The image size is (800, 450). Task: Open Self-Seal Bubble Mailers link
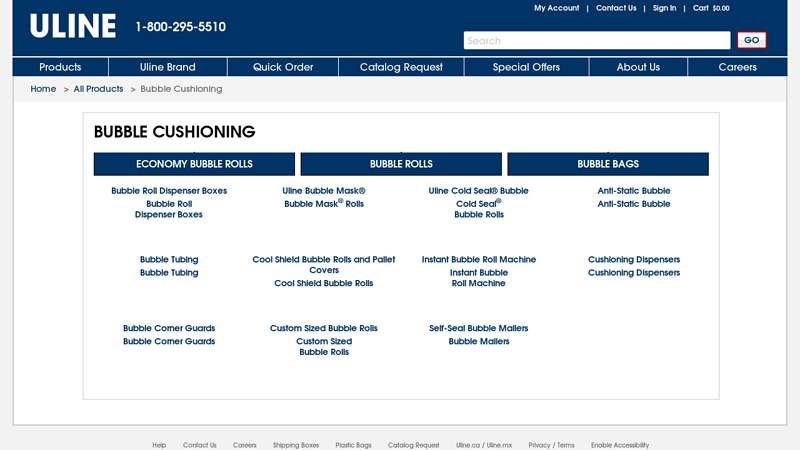click(479, 329)
